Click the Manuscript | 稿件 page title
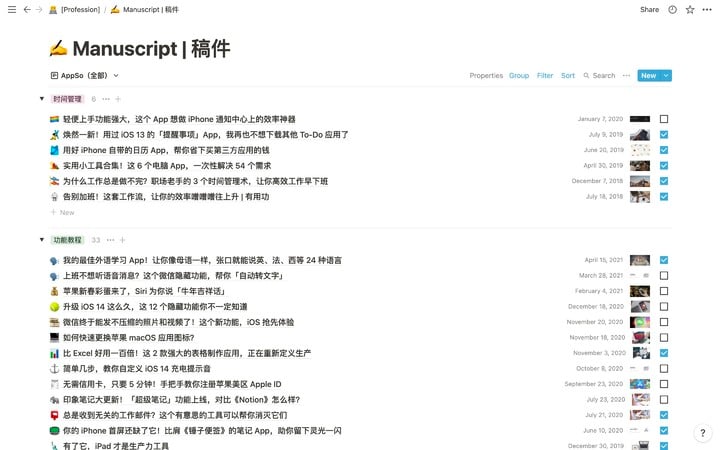 [151, 48]
